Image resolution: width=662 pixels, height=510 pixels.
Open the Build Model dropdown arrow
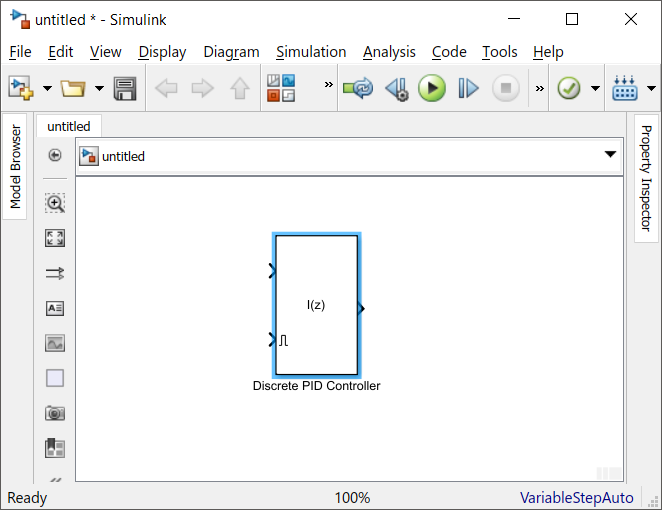(651, 88)
